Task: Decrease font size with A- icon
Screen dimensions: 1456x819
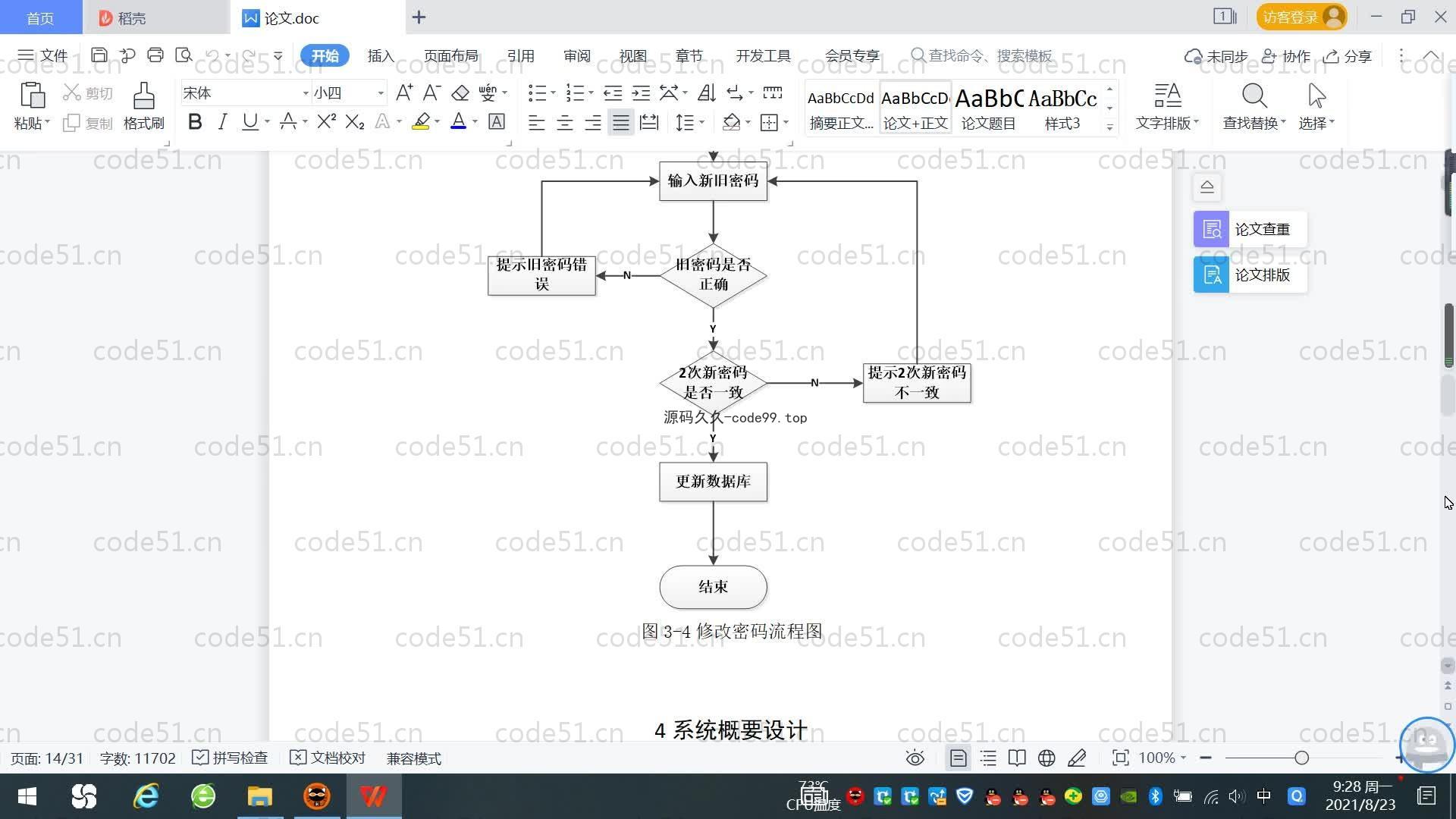Action: (431, 93)
